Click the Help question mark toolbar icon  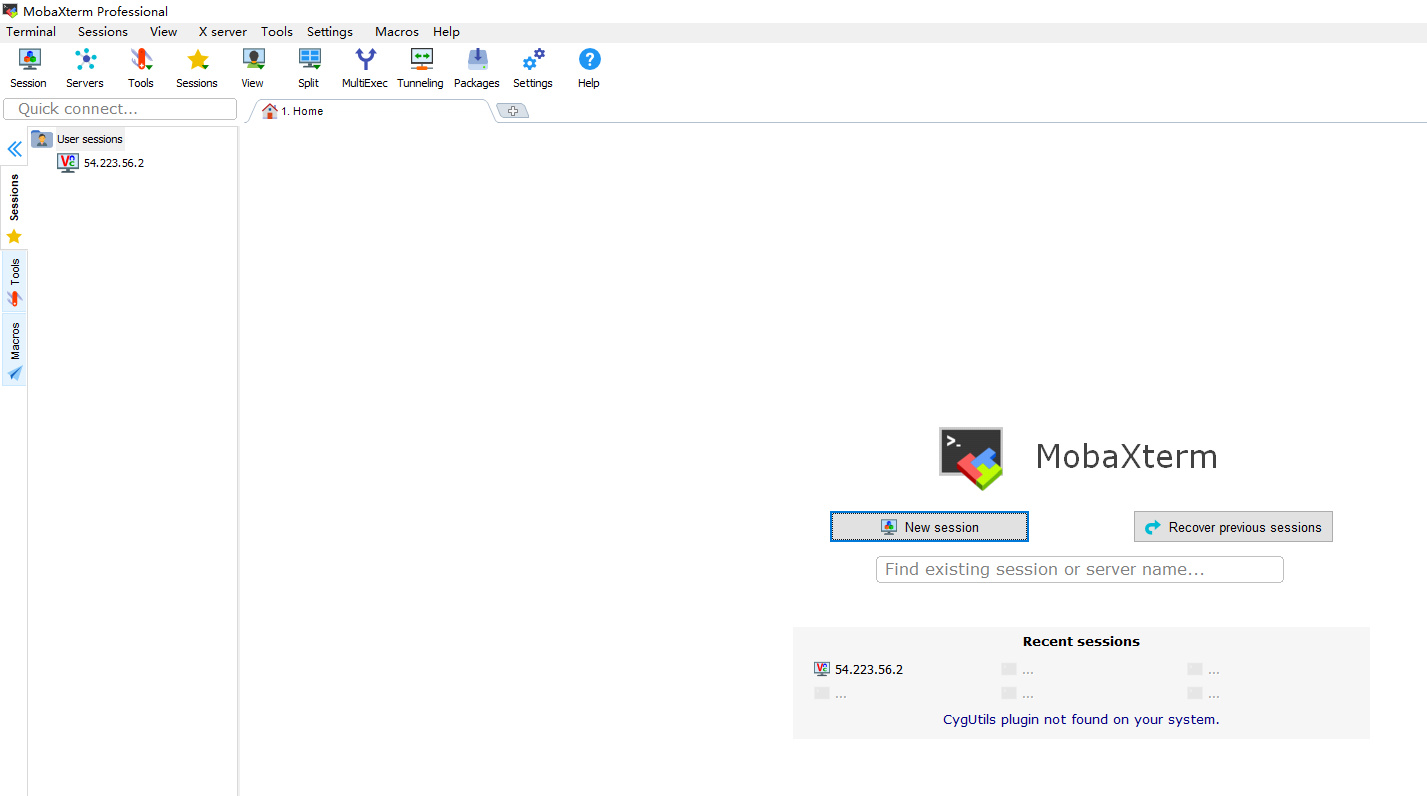tap(589, 68)
